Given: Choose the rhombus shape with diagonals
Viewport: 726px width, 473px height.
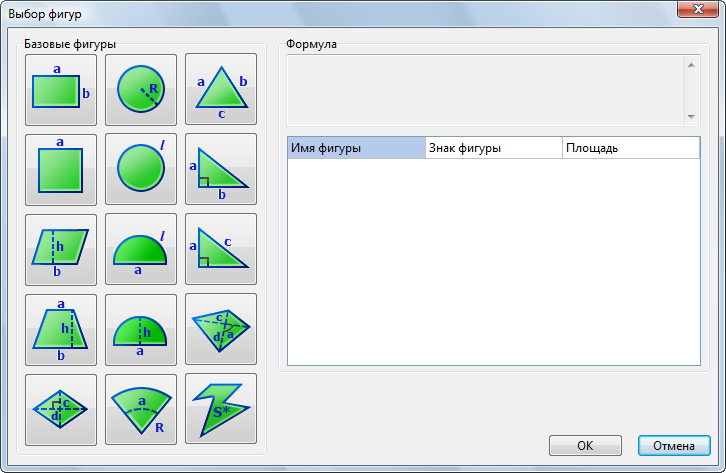Looking at the screenshot, I should [x=61, y=410].
